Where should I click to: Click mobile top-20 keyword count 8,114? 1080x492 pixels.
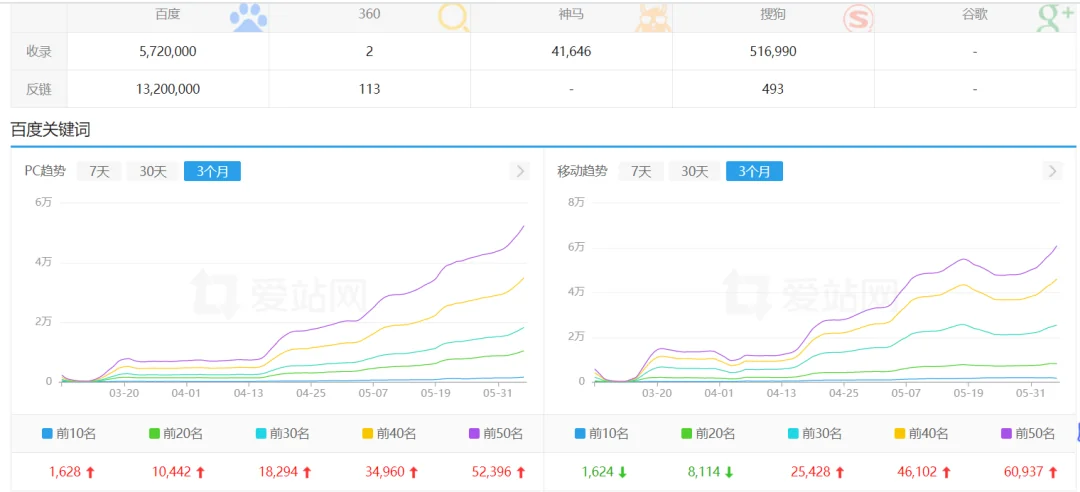point(705,472)
